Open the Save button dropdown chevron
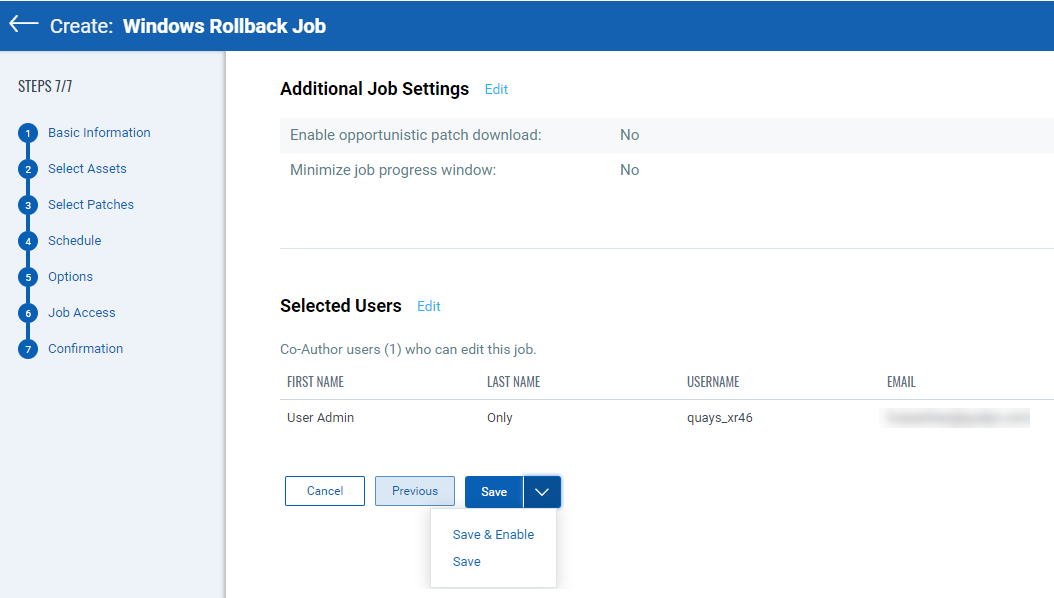 pos(541,491)
